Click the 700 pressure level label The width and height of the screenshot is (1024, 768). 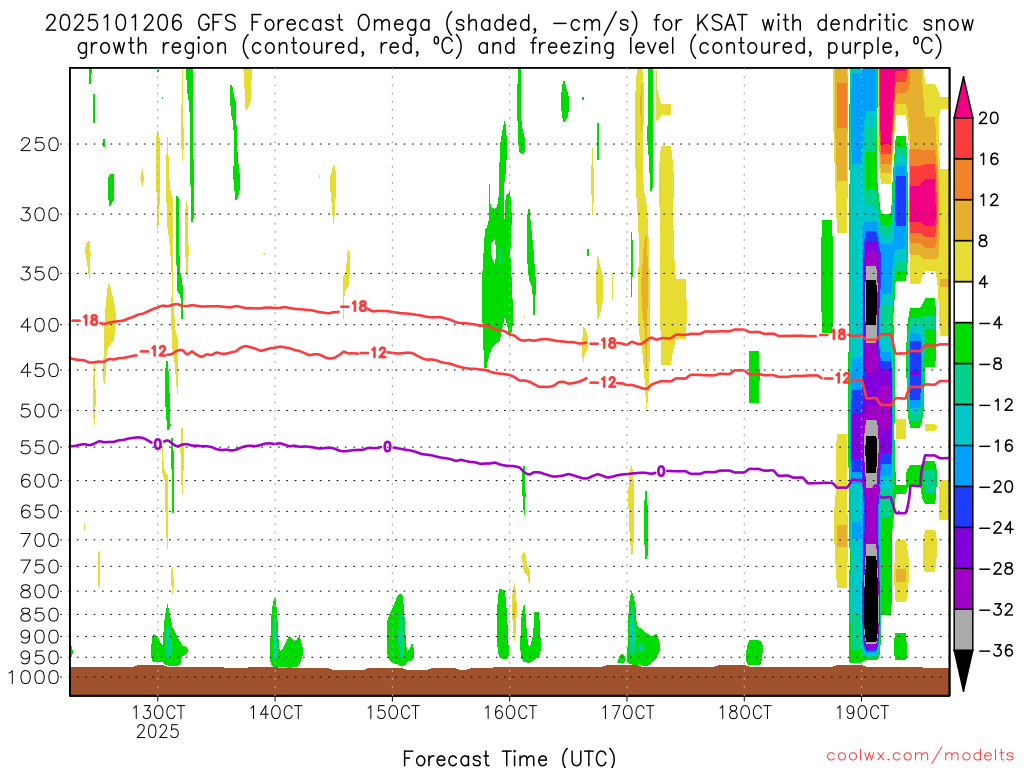[39, 540]
